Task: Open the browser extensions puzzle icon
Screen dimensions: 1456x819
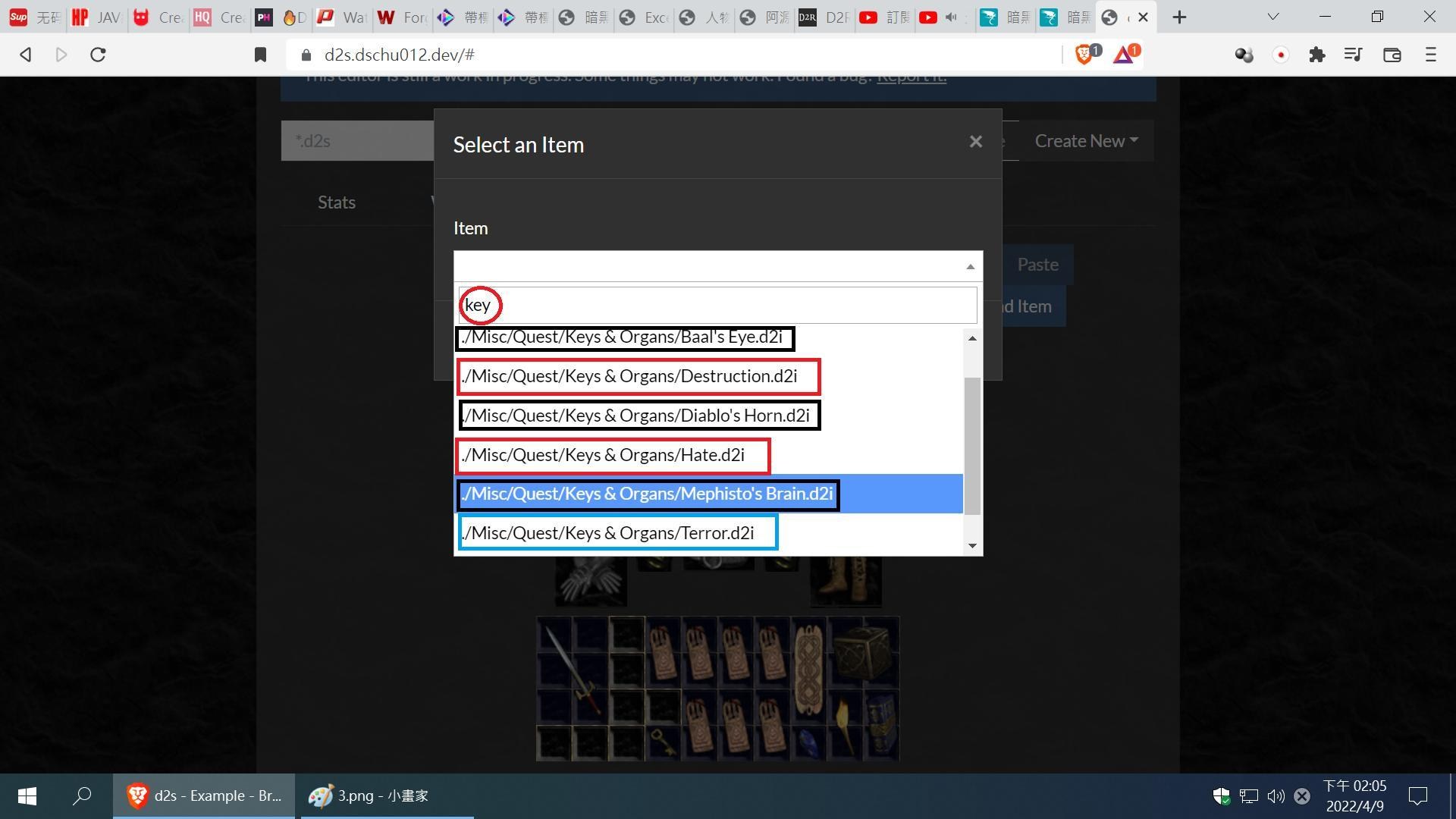Action: [1317, 55]
